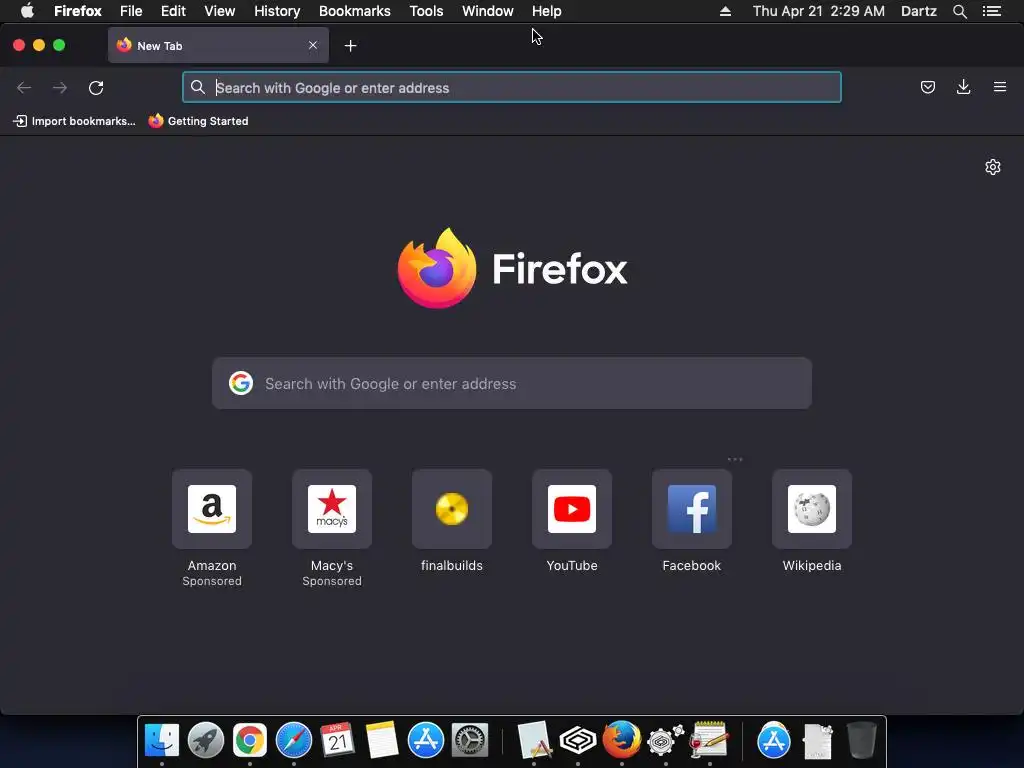Open the Trash in the dock
Image resolution: width=1024 pixels, height=768 pixels.
861,741
